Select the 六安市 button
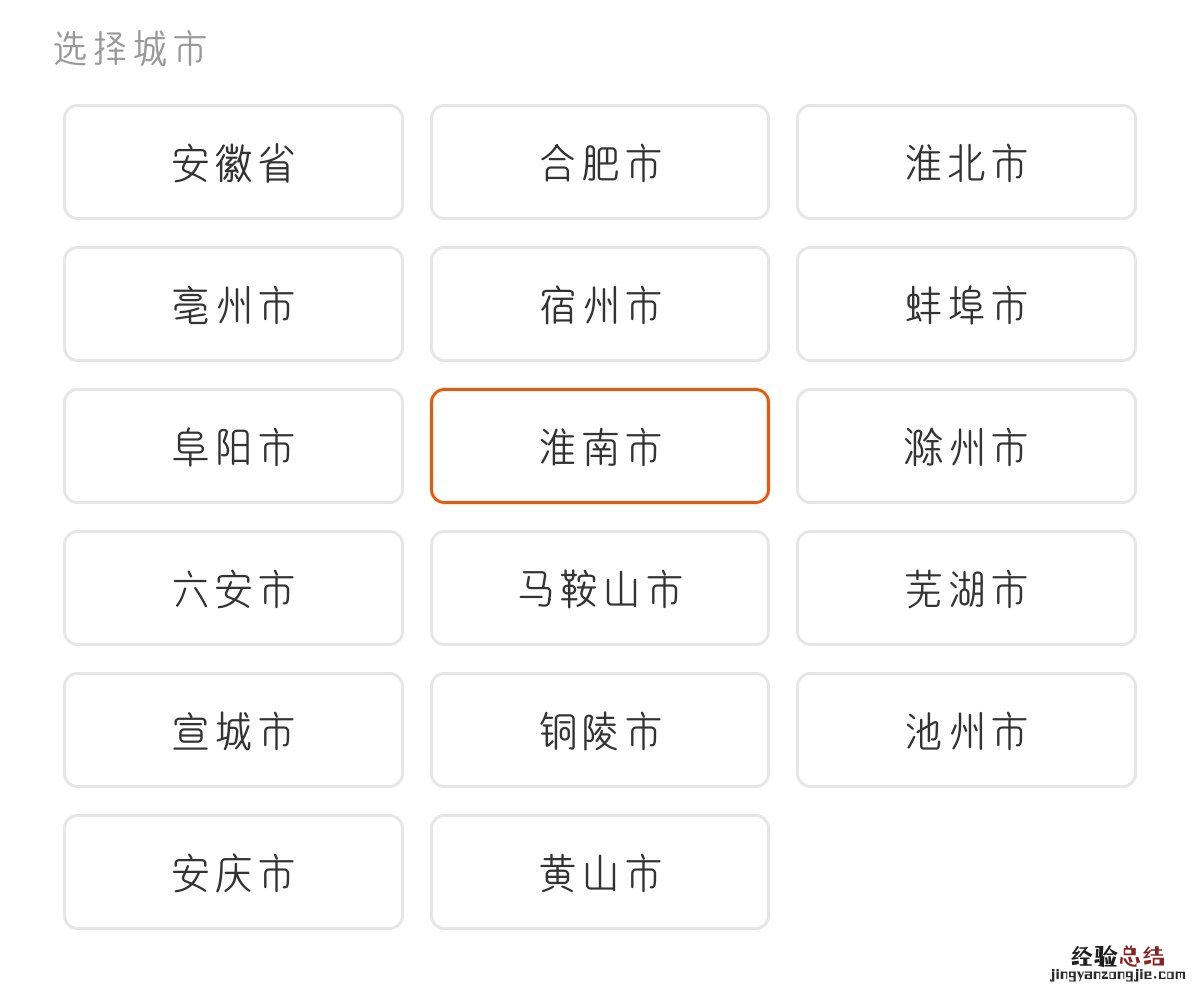The height and width of the screenshot is (993, 1200). coord(233,588)
